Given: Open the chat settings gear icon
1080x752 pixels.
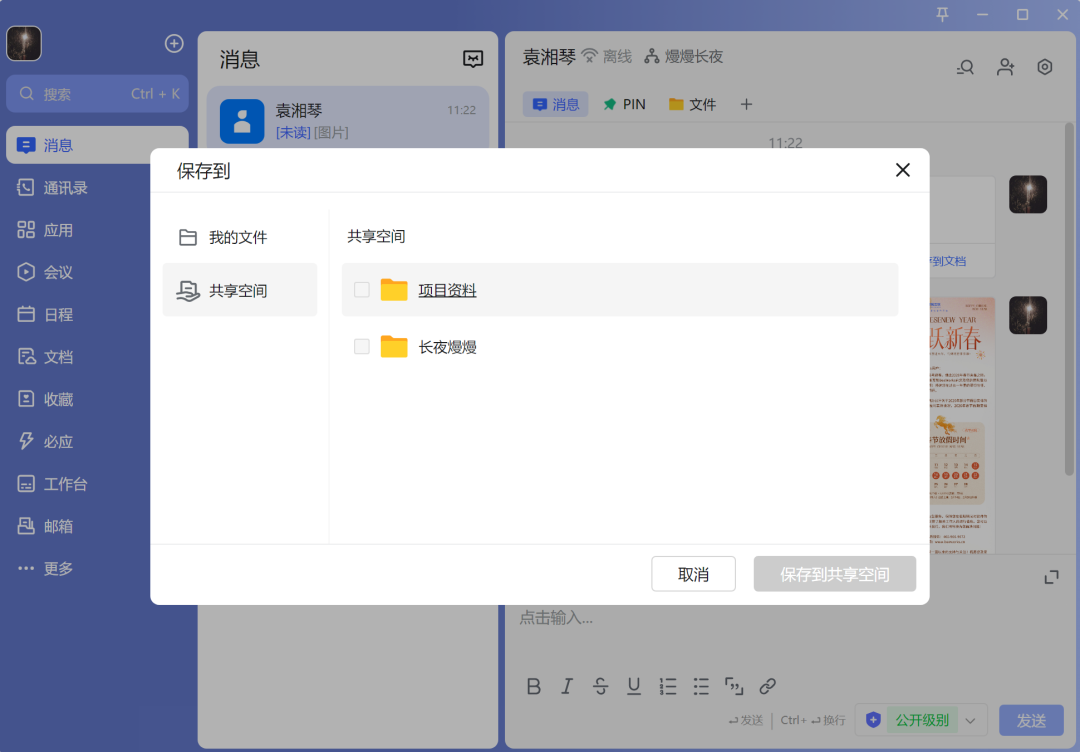Looking at the screenshot, I should tap(1044, 66).
